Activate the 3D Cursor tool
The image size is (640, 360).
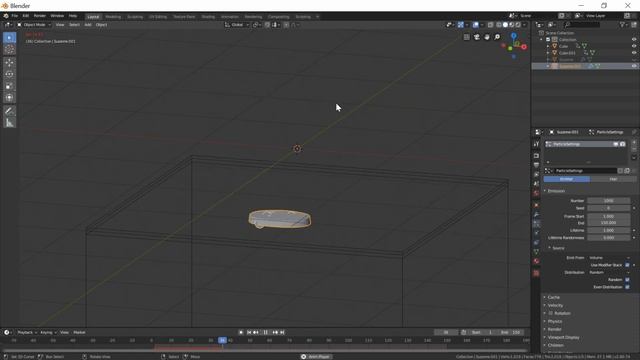[x=9, y=49]
